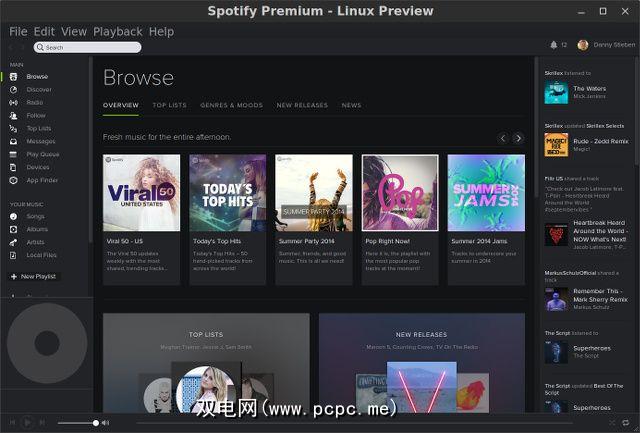The image size is (640, 433).
Task: Open the Devices icon in sidebar
Action: [13, 167]
